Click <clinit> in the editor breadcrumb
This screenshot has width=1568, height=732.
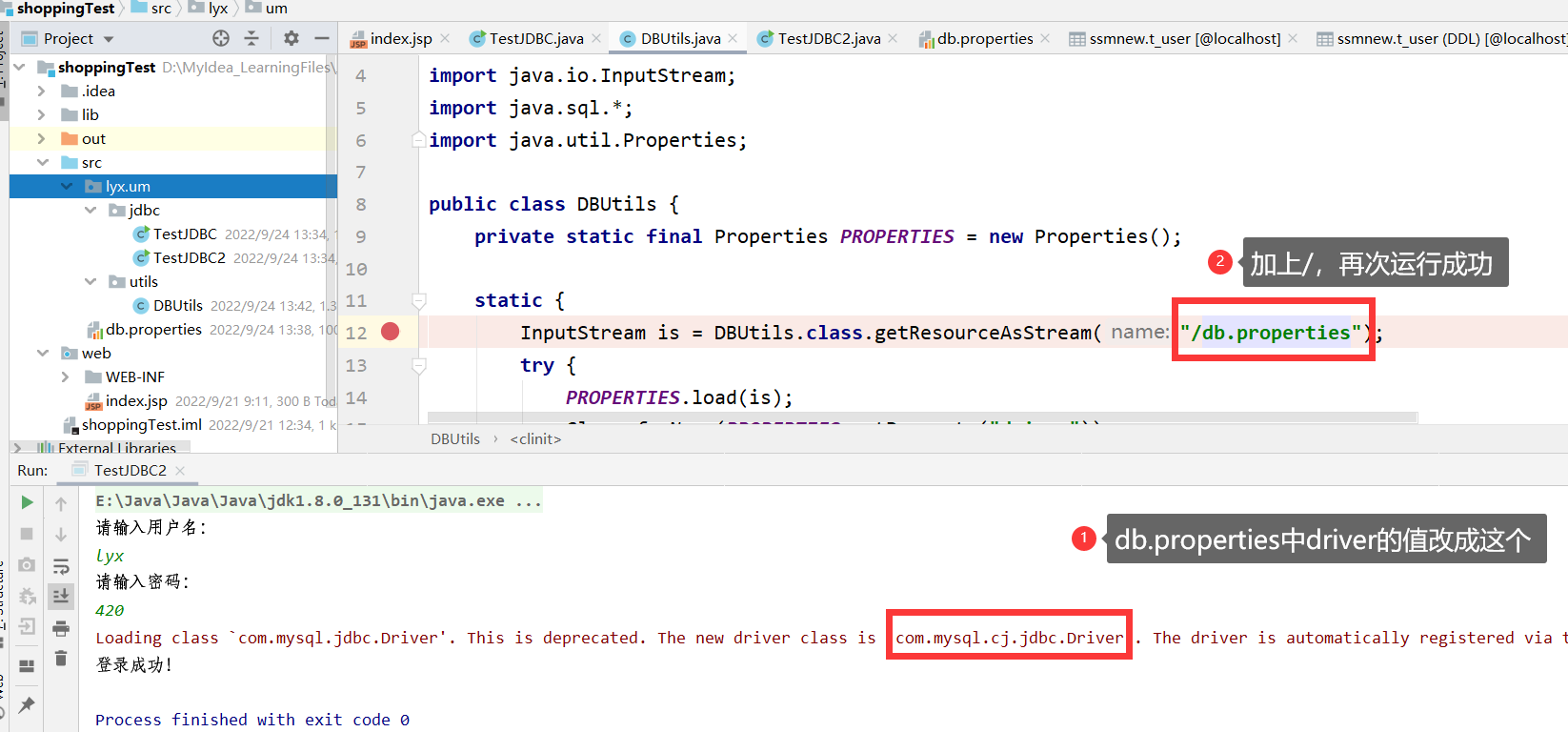click(535, 438)
